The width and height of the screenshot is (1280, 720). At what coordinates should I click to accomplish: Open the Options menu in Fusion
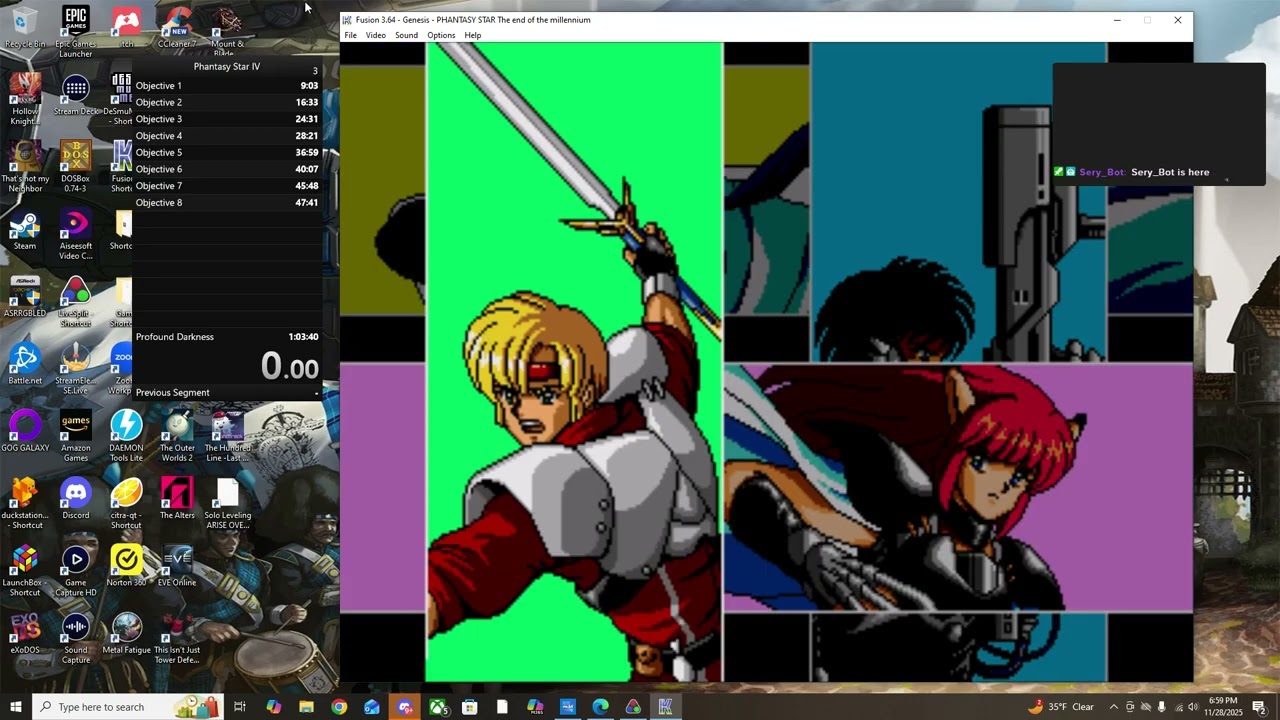(441, 35)
